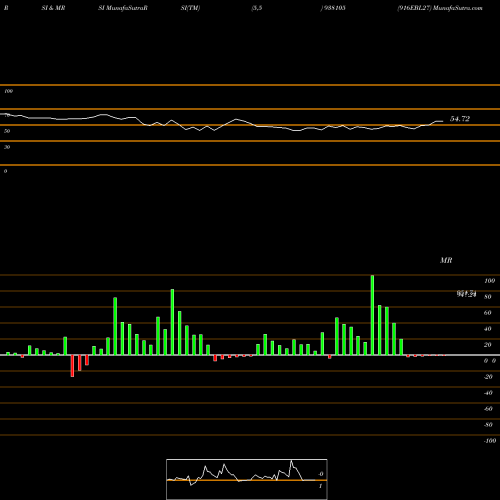Click the 30 label on RSI left axis
Screen dimensions: 500x500
point(7,147)
